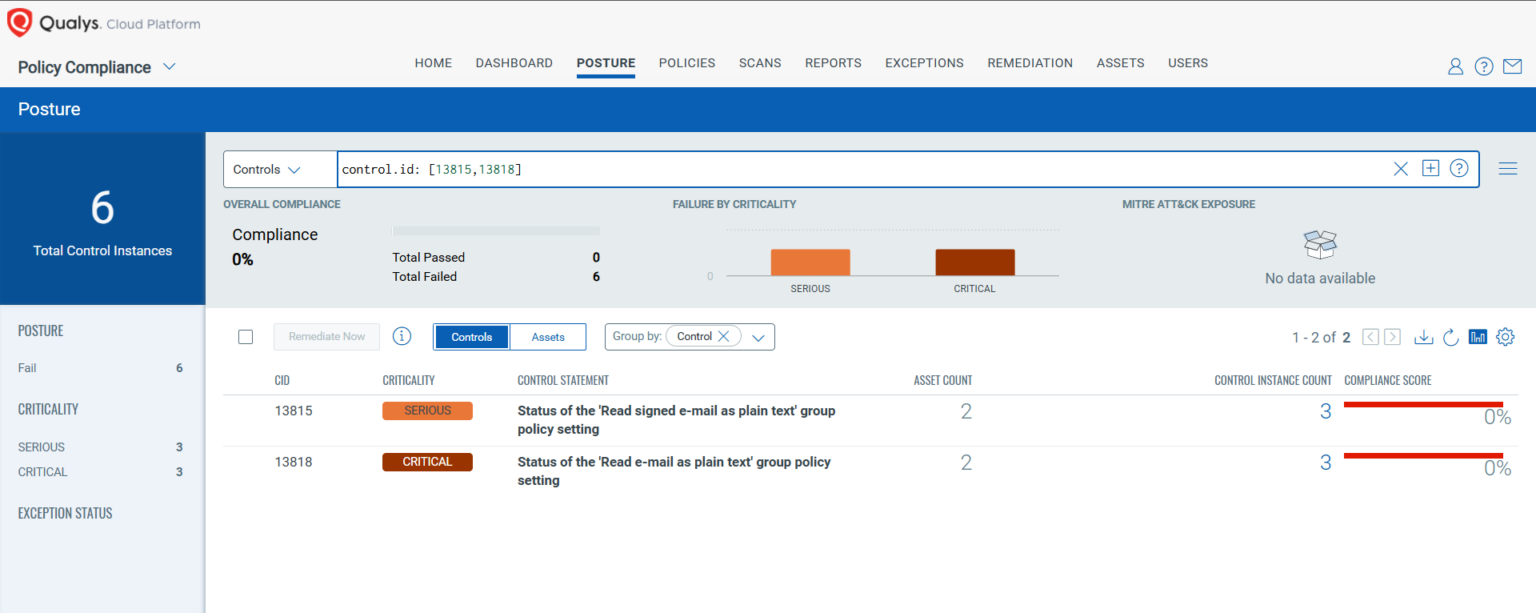Open 'Read signed e-mail as plain text' control statement
Viewport: 1536px width, 613px height.
point(676,420)
